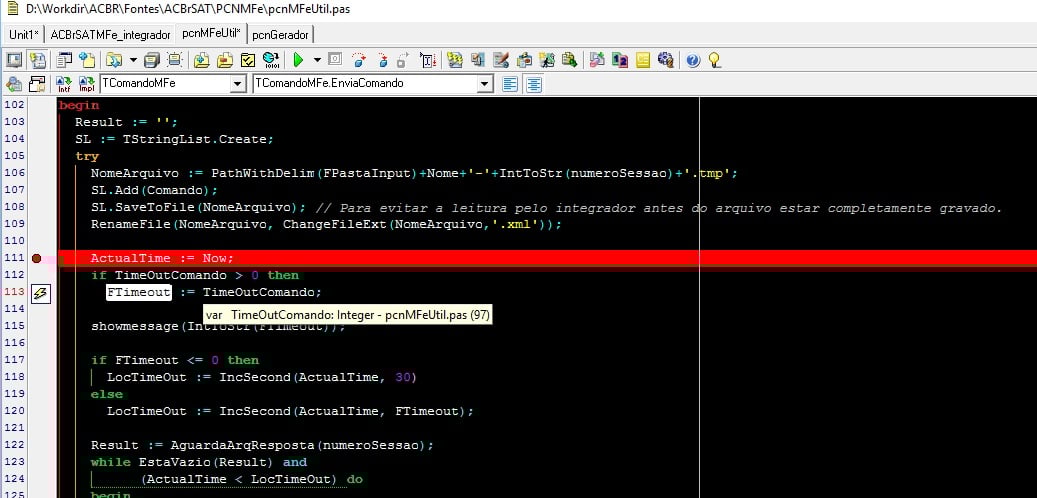Click the toolbox briefcase toolbar icon
This screenshot has height=498, width=1037.
pos(524,60)
